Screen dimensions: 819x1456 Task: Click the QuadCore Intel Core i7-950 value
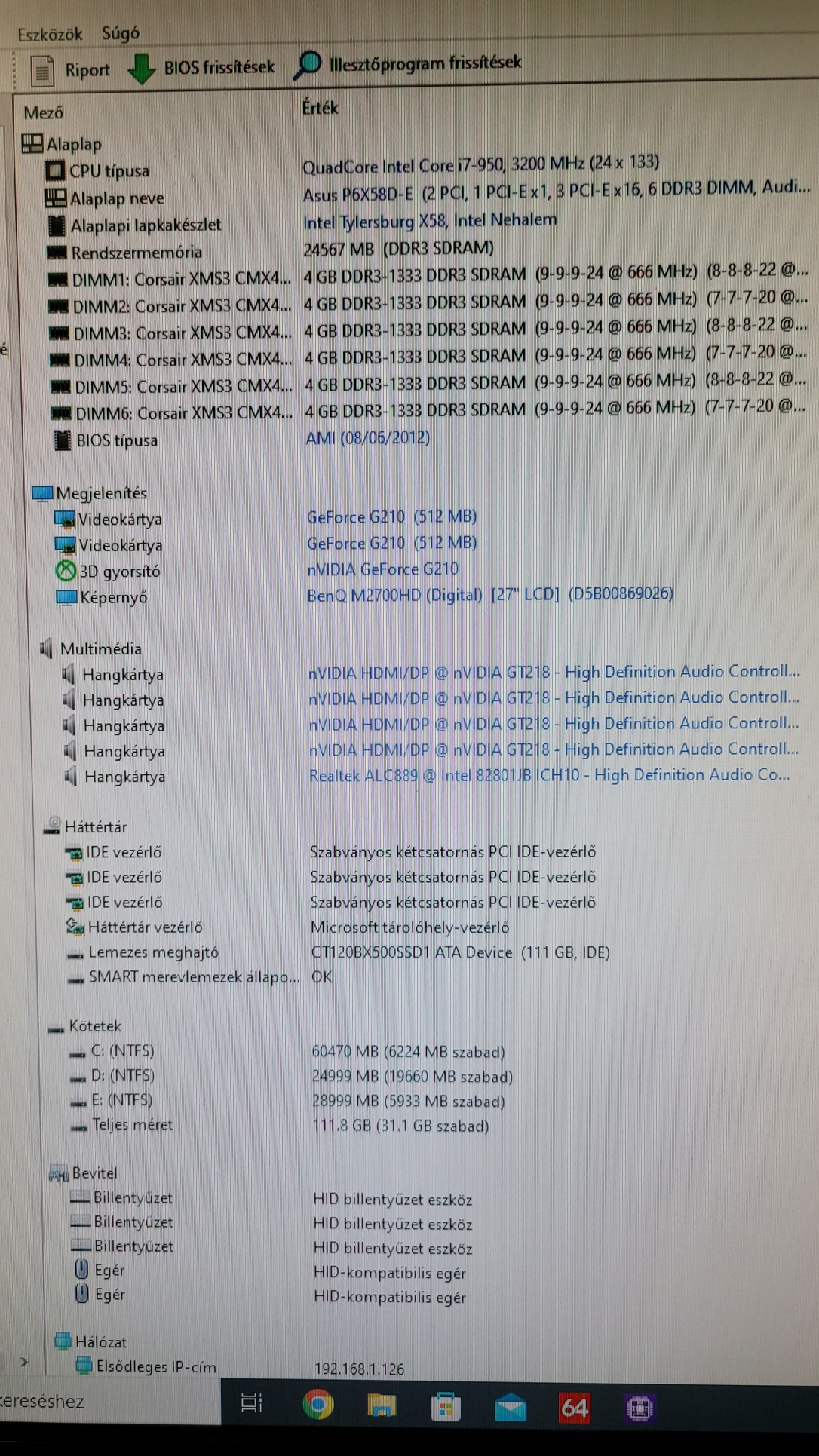coord(480,165)
